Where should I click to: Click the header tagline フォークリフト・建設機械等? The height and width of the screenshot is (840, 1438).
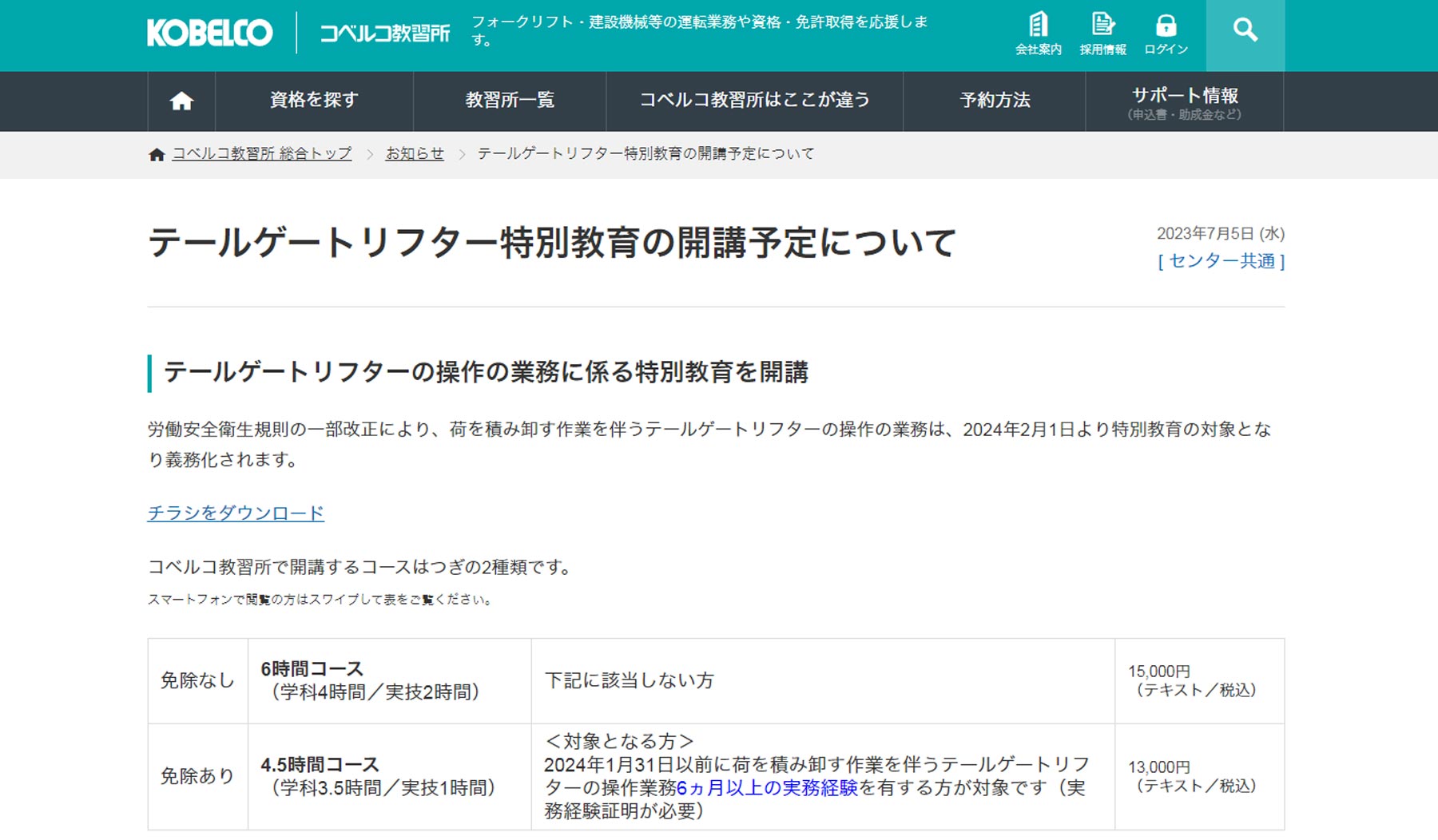coord(699,30)
